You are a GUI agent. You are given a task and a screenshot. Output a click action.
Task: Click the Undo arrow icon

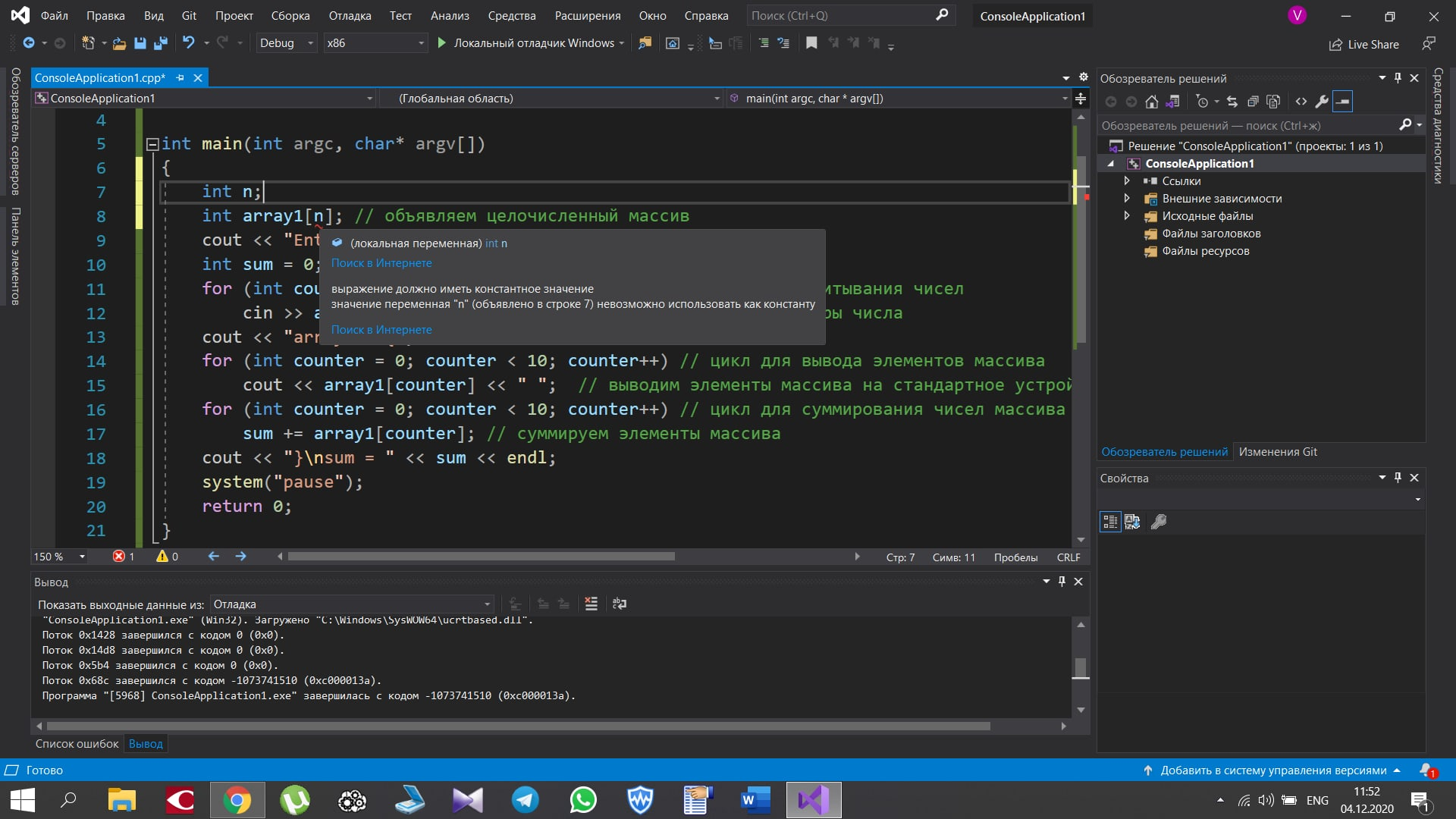188,43
